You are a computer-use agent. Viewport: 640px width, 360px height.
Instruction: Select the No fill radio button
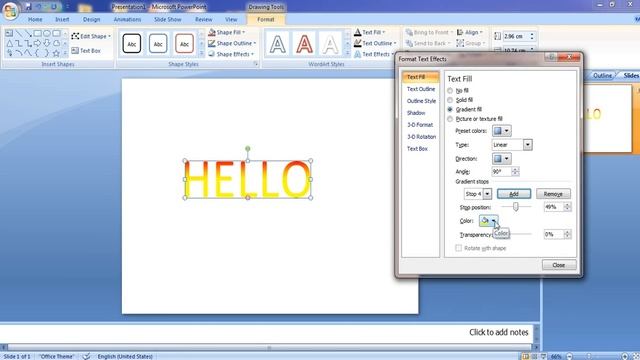tap(450, 91)
